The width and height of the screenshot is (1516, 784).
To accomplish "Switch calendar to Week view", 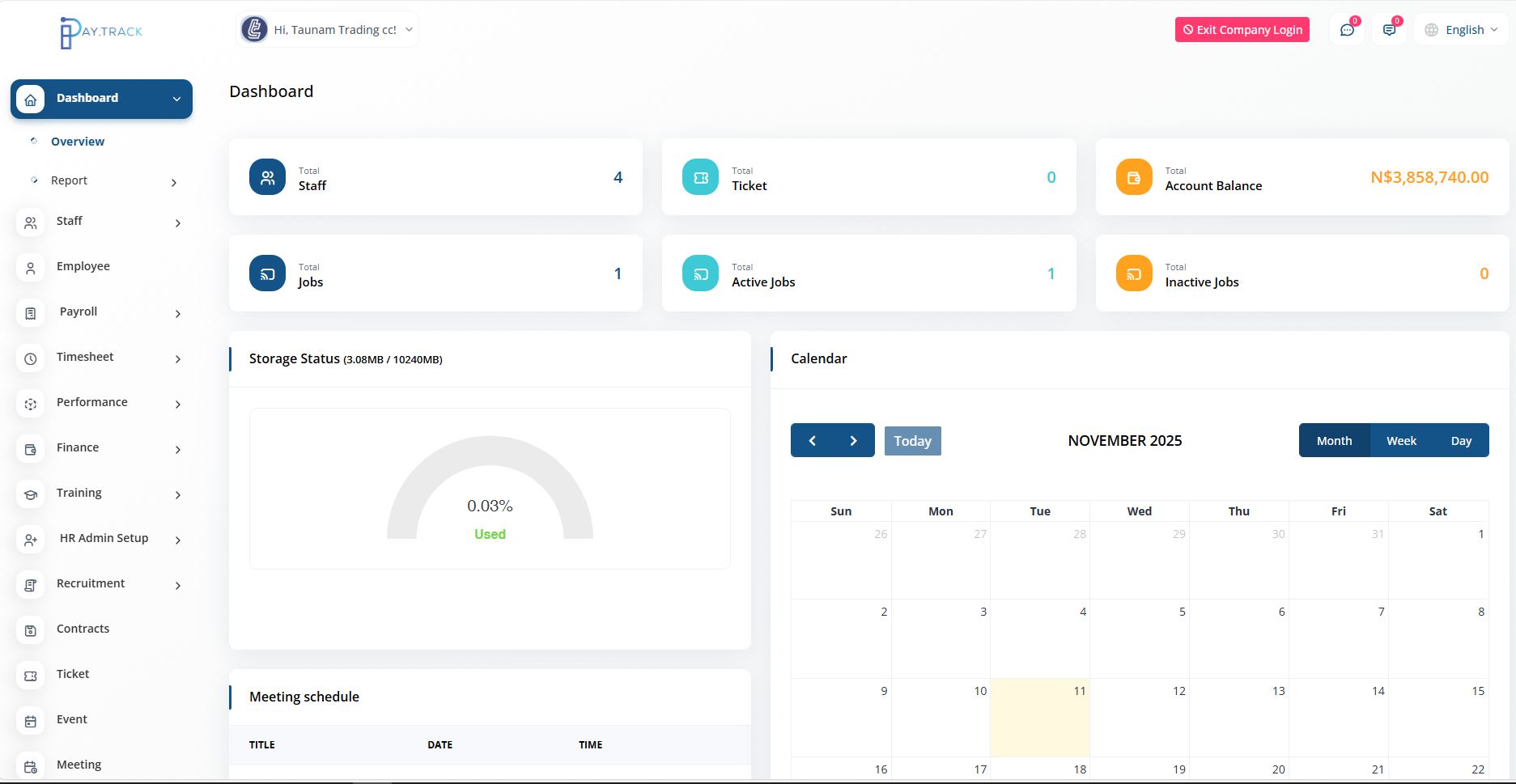I will tap(1400, 441).
